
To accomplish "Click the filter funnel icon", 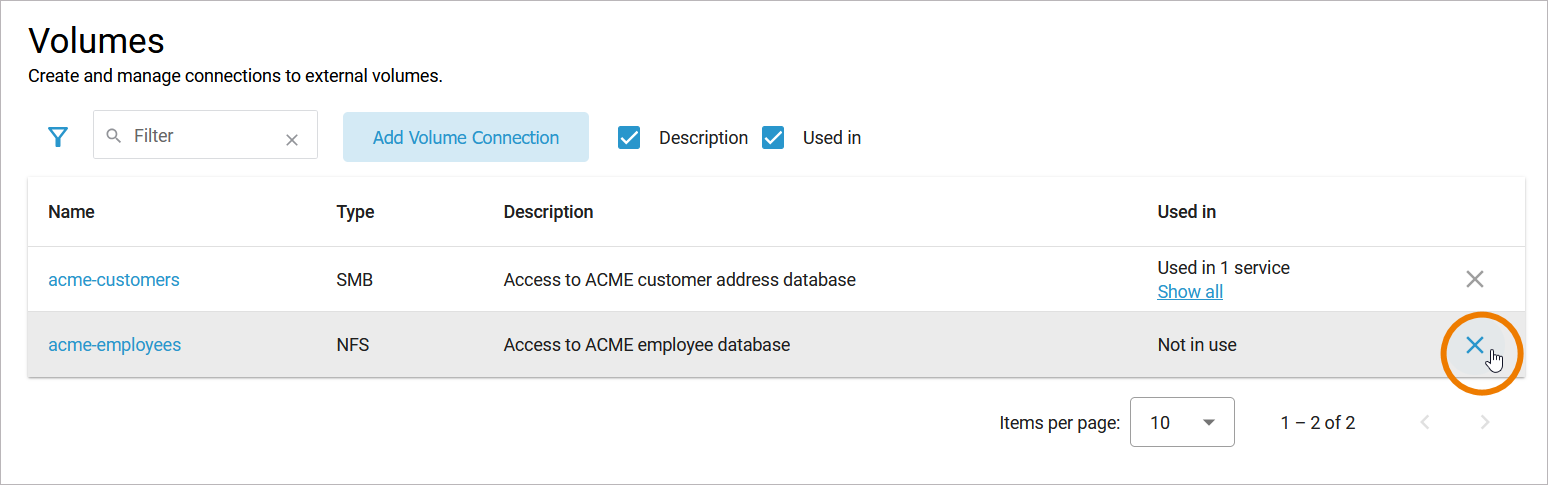I will point(58,137).
